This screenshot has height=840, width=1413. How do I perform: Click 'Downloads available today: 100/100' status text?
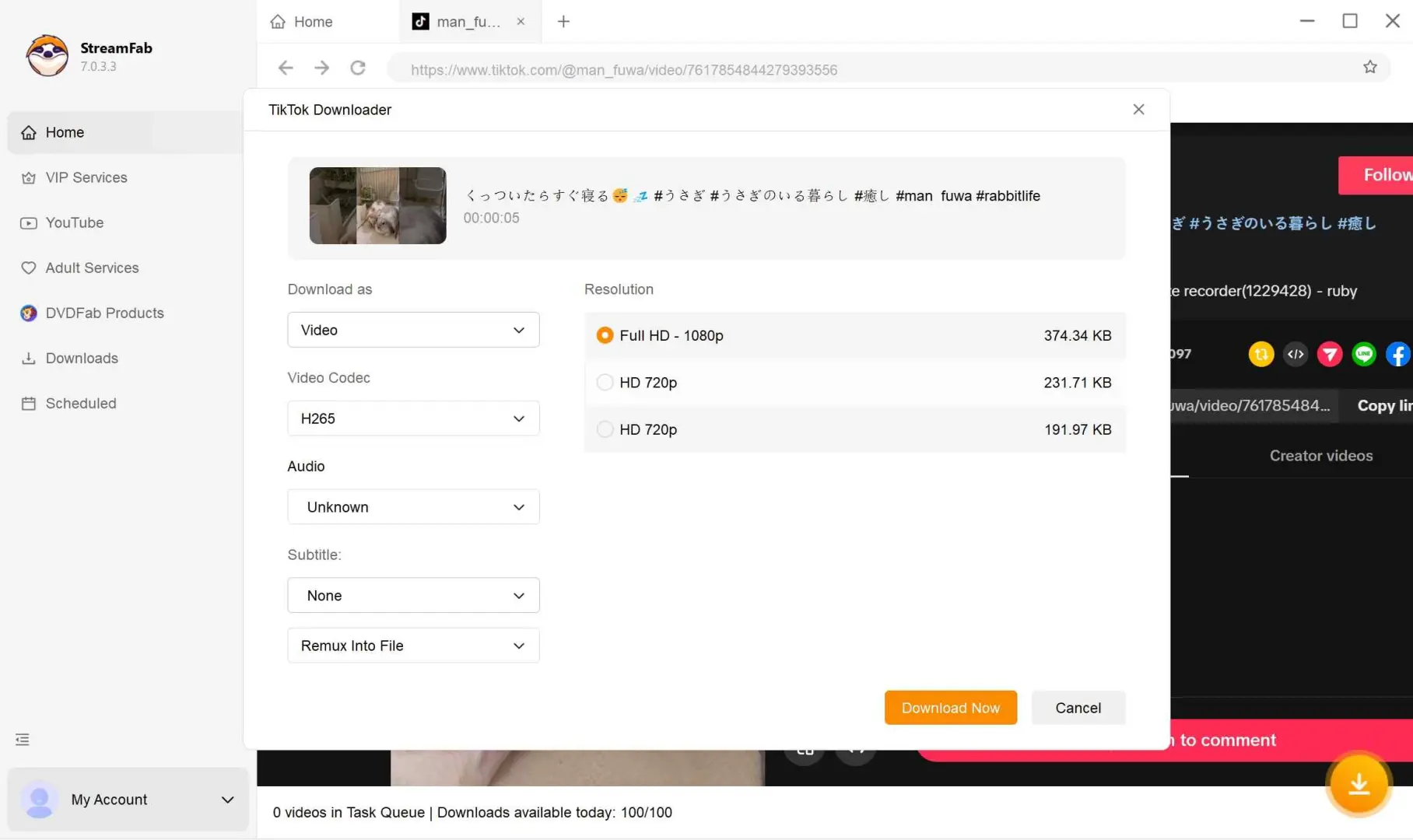pos(555,812)
